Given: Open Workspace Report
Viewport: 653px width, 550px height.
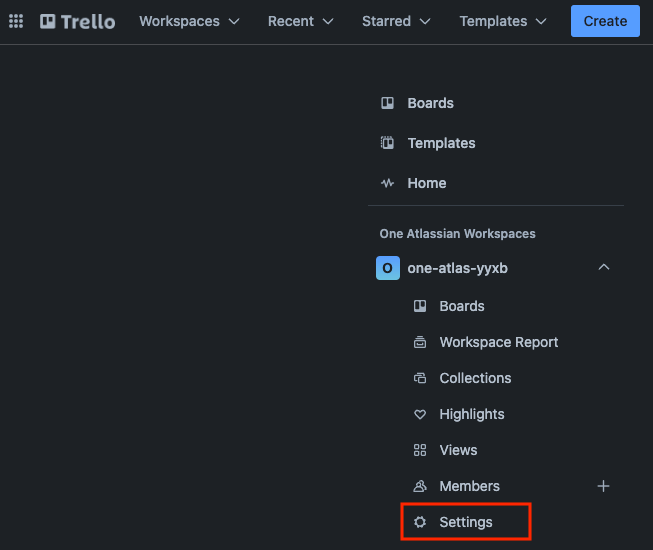Looking at the screenshot, I should click(499, 342).
